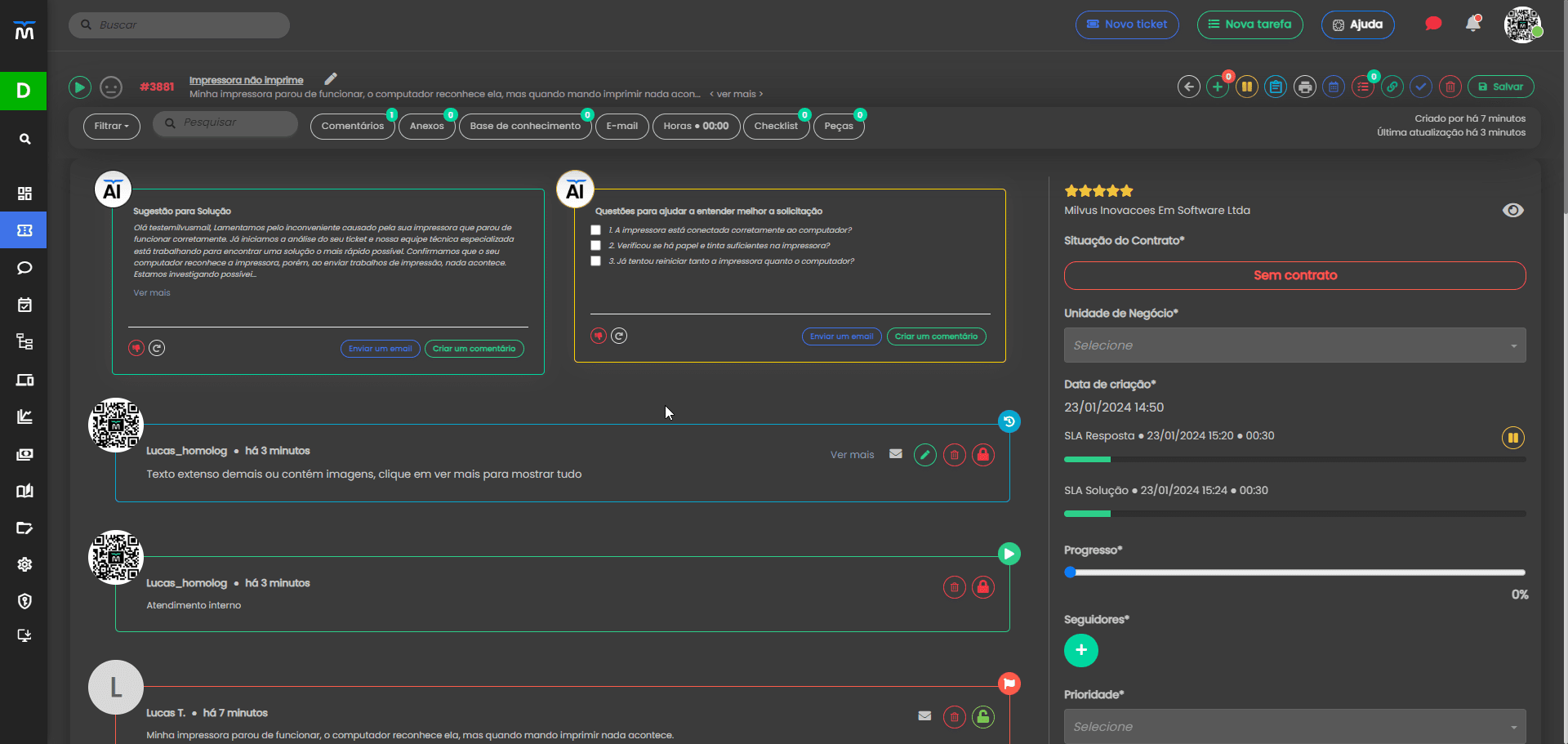The height and width of the screenshot is (744, 1568).
Task: Open the Anexos tab
Action: (x=427, y=126)
